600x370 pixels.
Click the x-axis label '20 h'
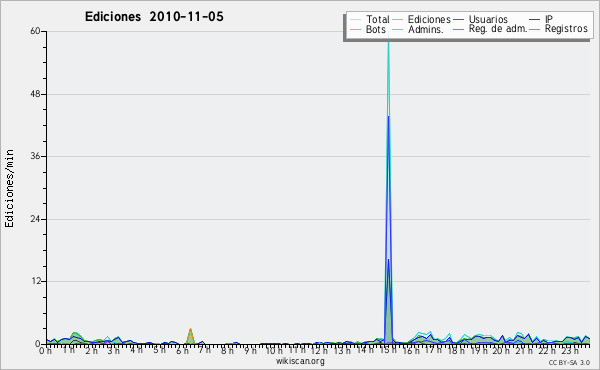click(502, 350)
